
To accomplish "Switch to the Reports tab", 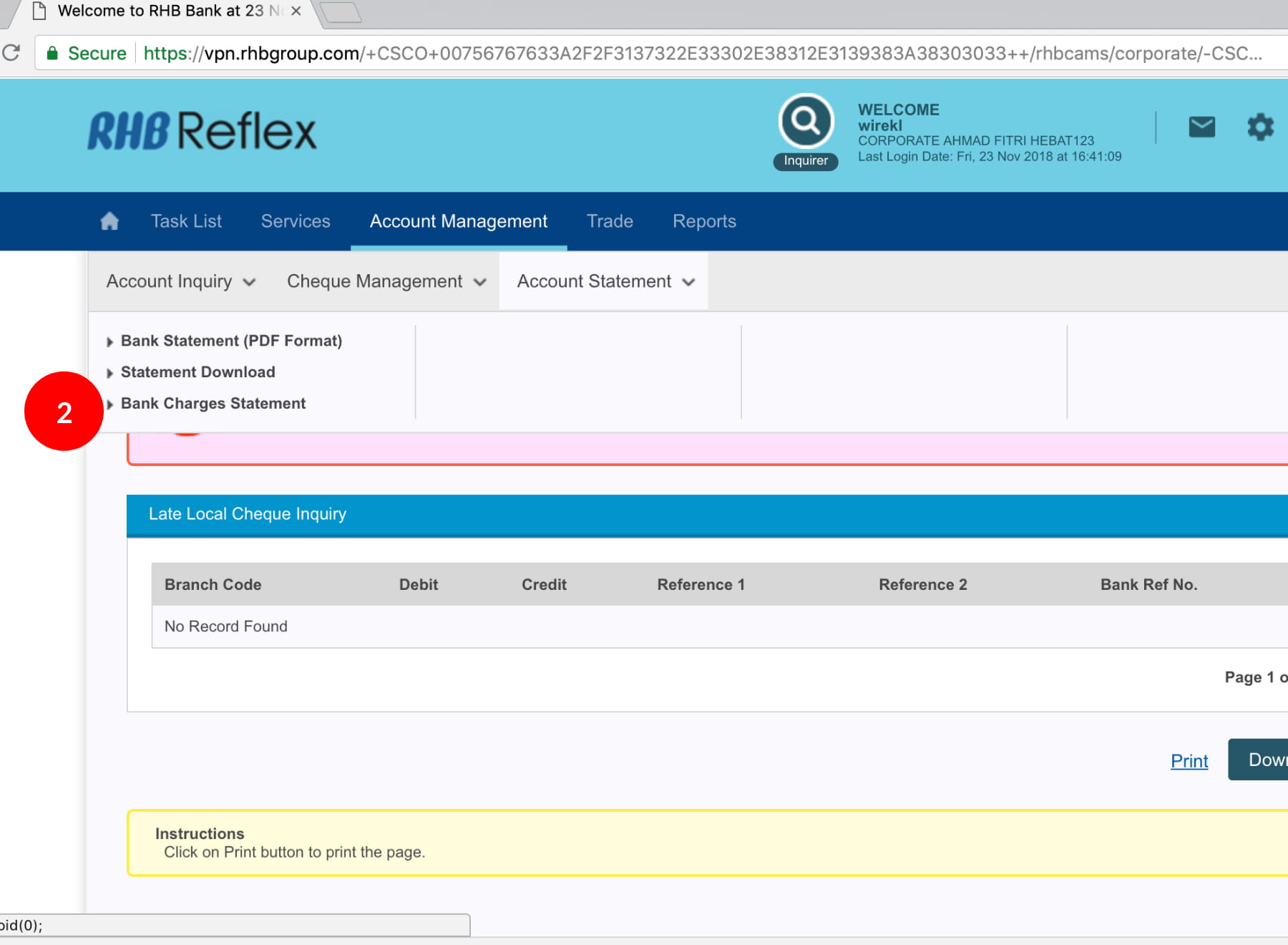I will pos(704,221).
